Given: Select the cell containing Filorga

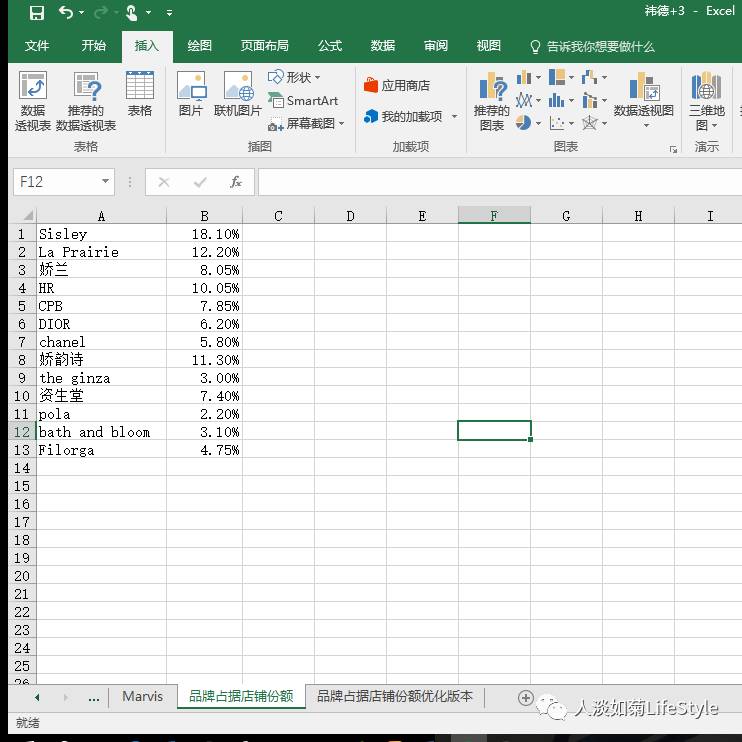Looking at the screenshot, I should pos(101,450).
